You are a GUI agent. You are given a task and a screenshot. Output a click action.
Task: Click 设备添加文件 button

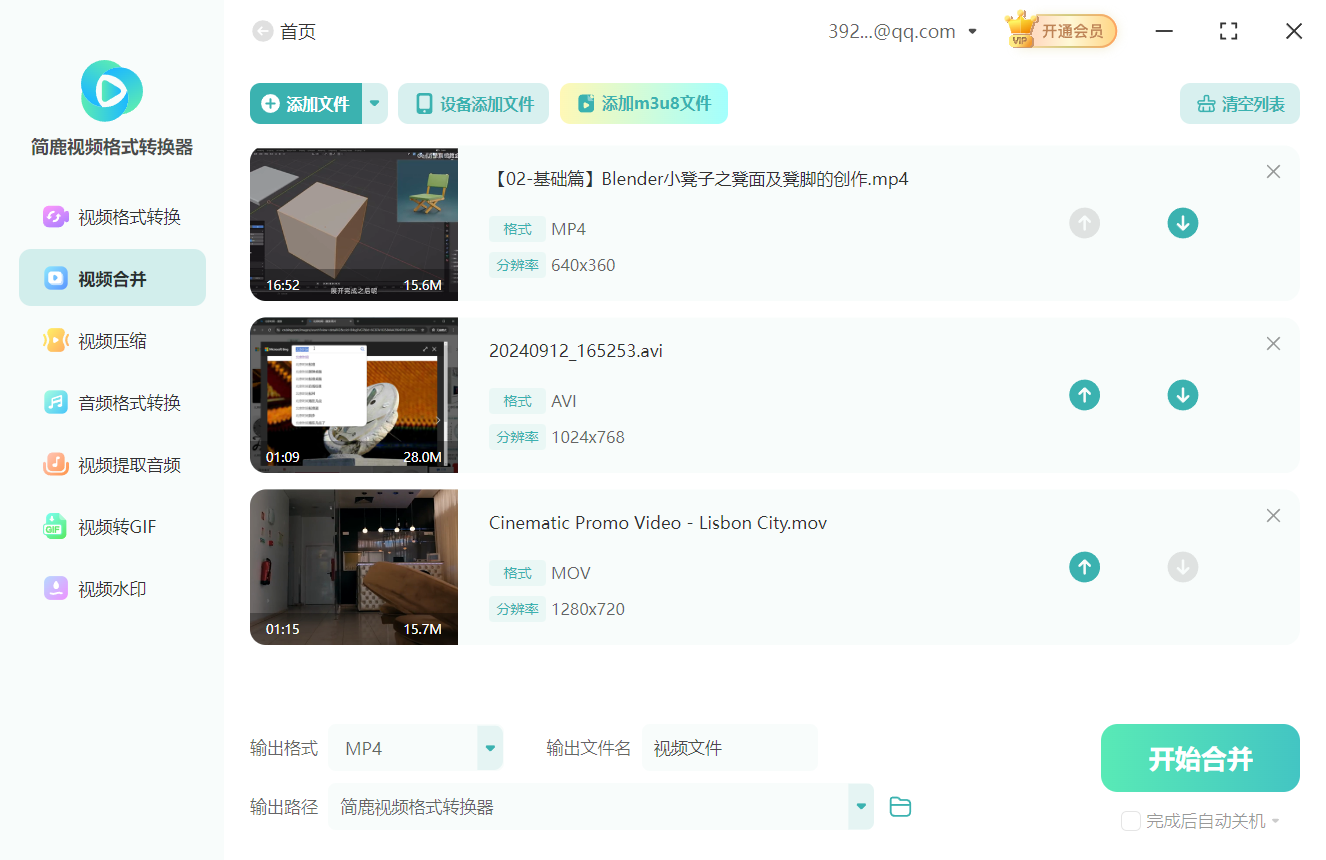pos(474,104)
